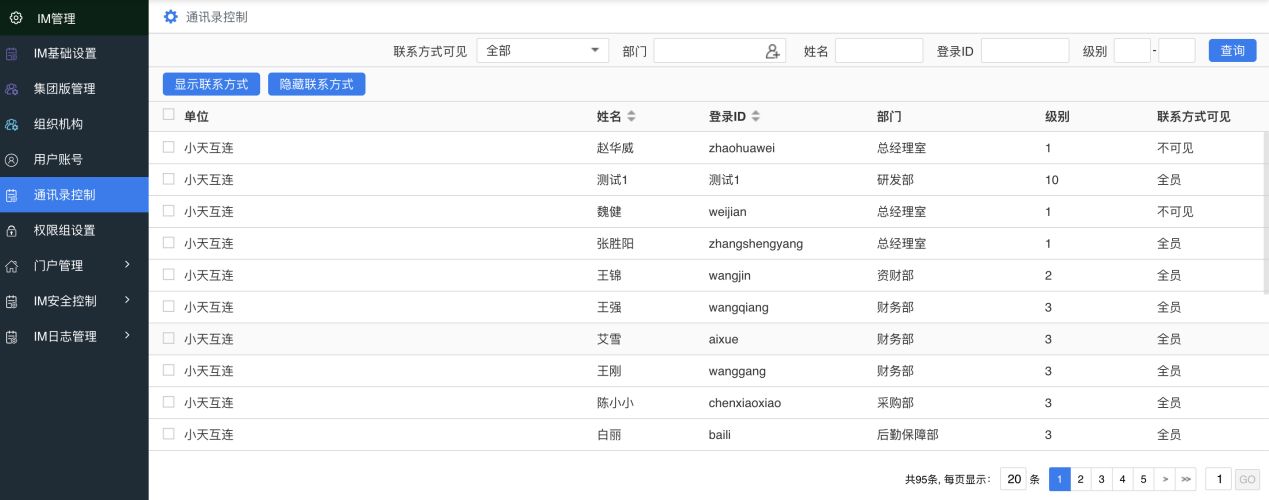The image size is (1269, 500).
Task: Click the 集团版管理 sidebar icon
Action: (x=12, y=89)
